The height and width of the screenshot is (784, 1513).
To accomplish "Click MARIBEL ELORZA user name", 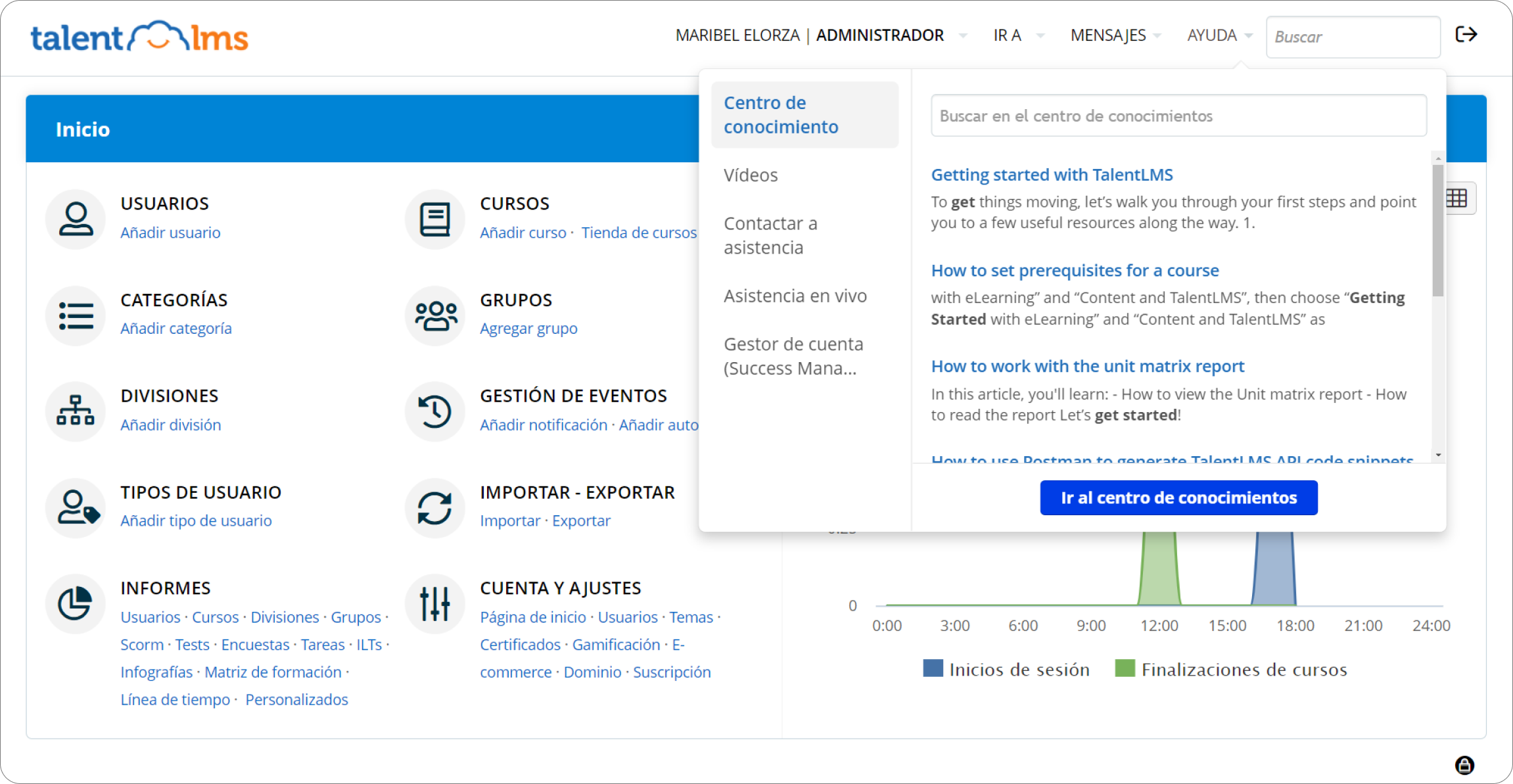I will click(737, 35).
